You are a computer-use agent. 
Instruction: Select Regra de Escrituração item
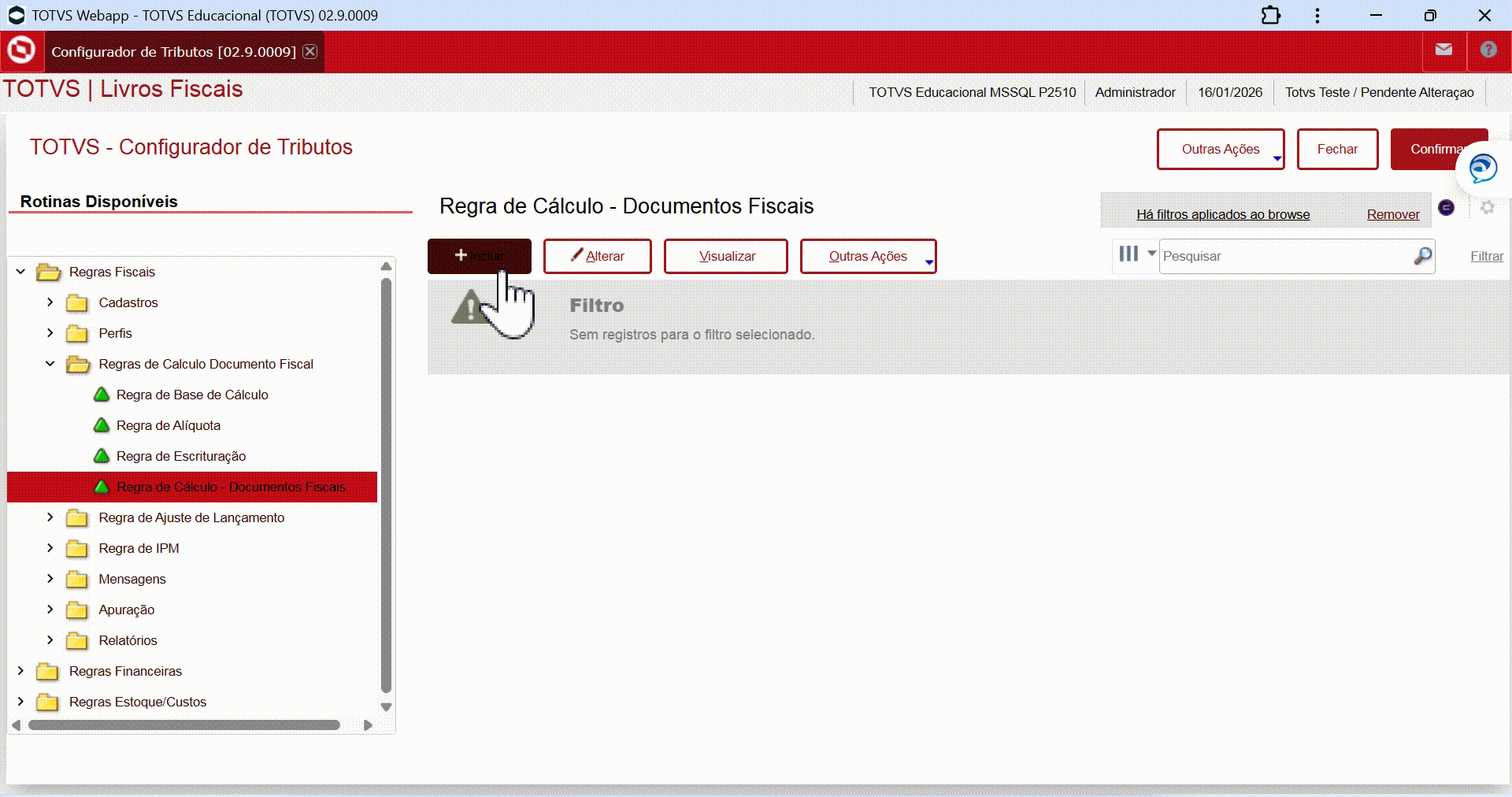(x=181, y=456)
